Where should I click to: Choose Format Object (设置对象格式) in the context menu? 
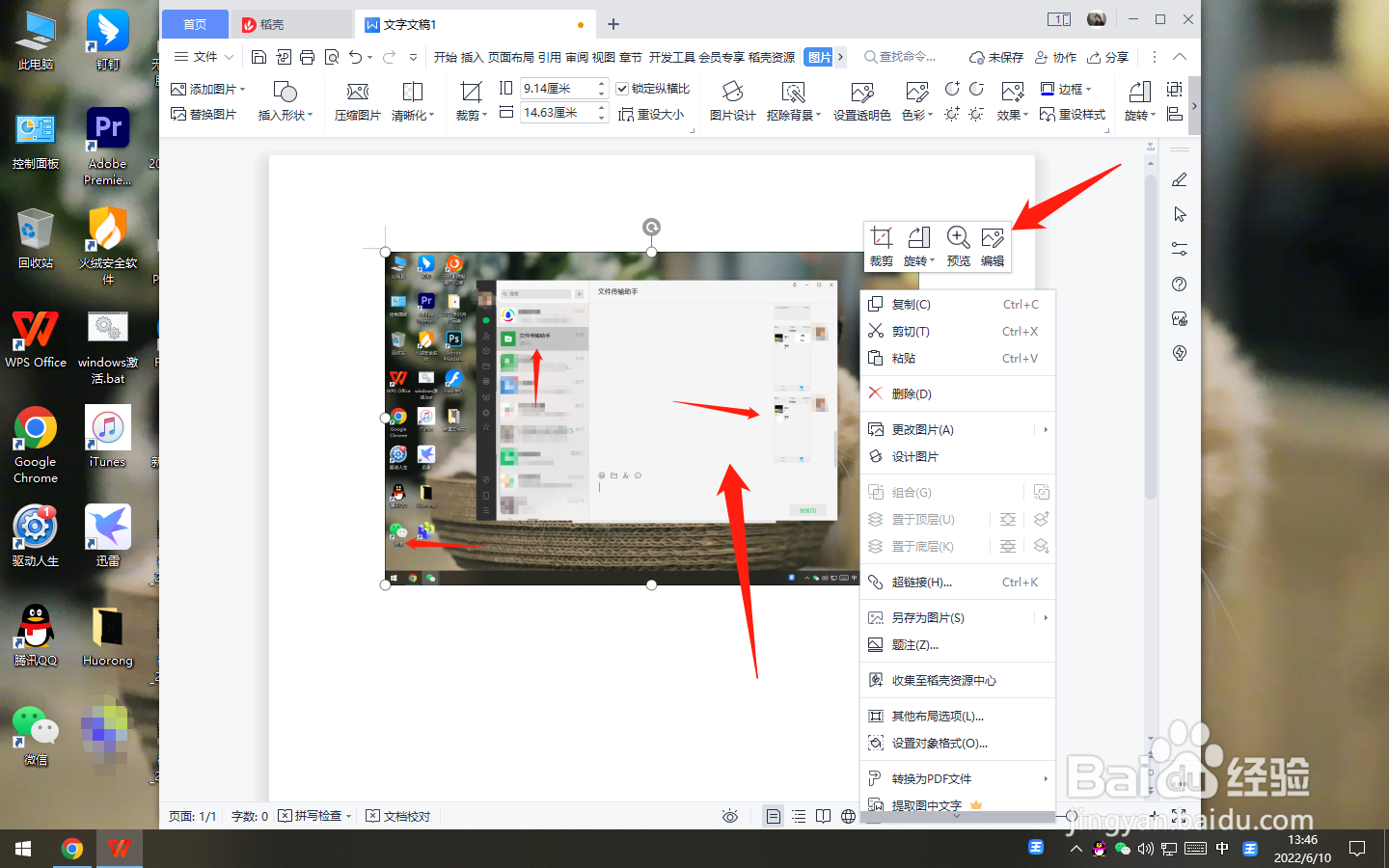[957, 743]
